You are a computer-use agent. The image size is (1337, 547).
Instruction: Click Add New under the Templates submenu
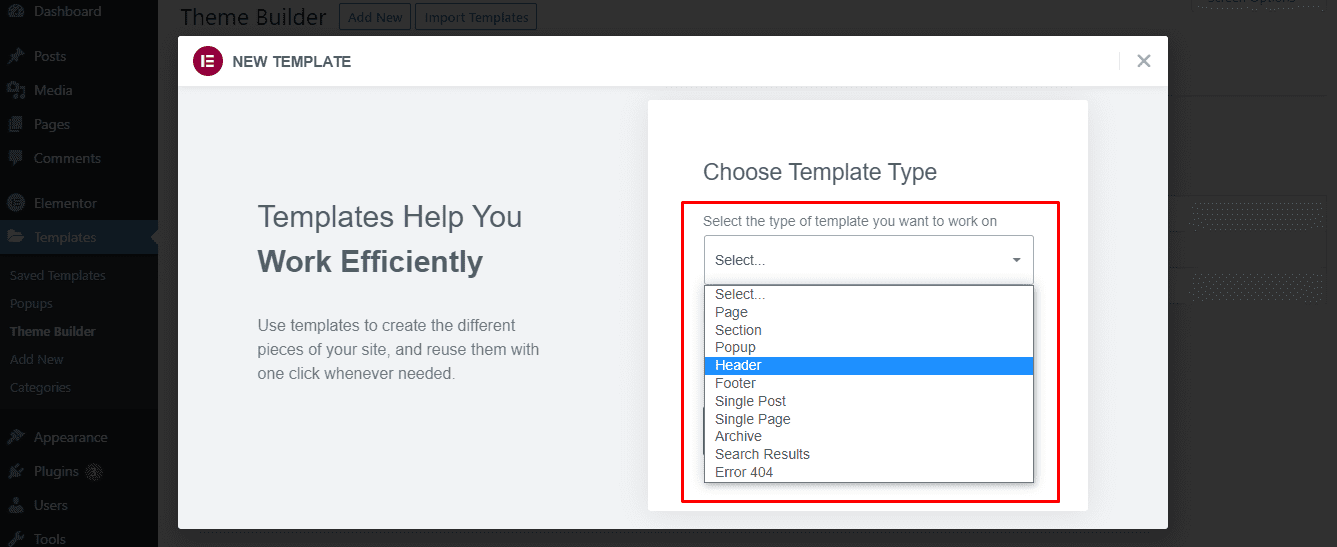point(36,359)
